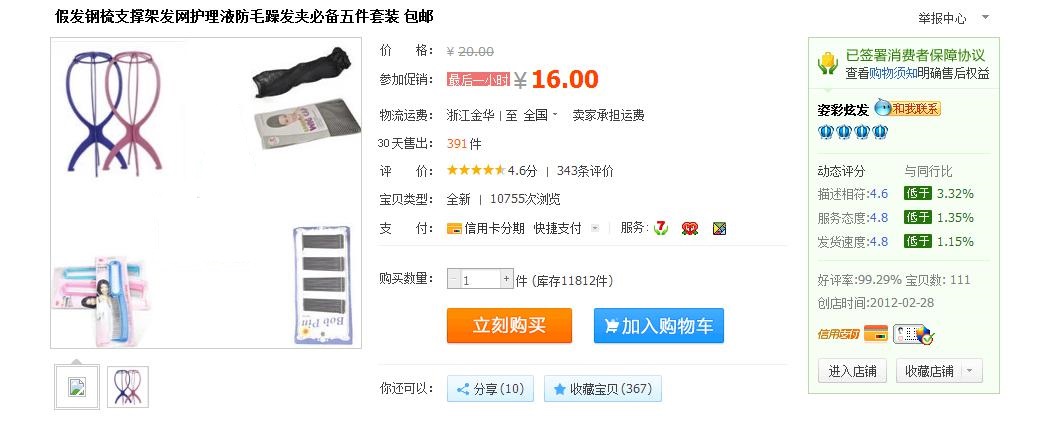
Task: Click the seller's blue crown rating icons
Action: point(853,131)
